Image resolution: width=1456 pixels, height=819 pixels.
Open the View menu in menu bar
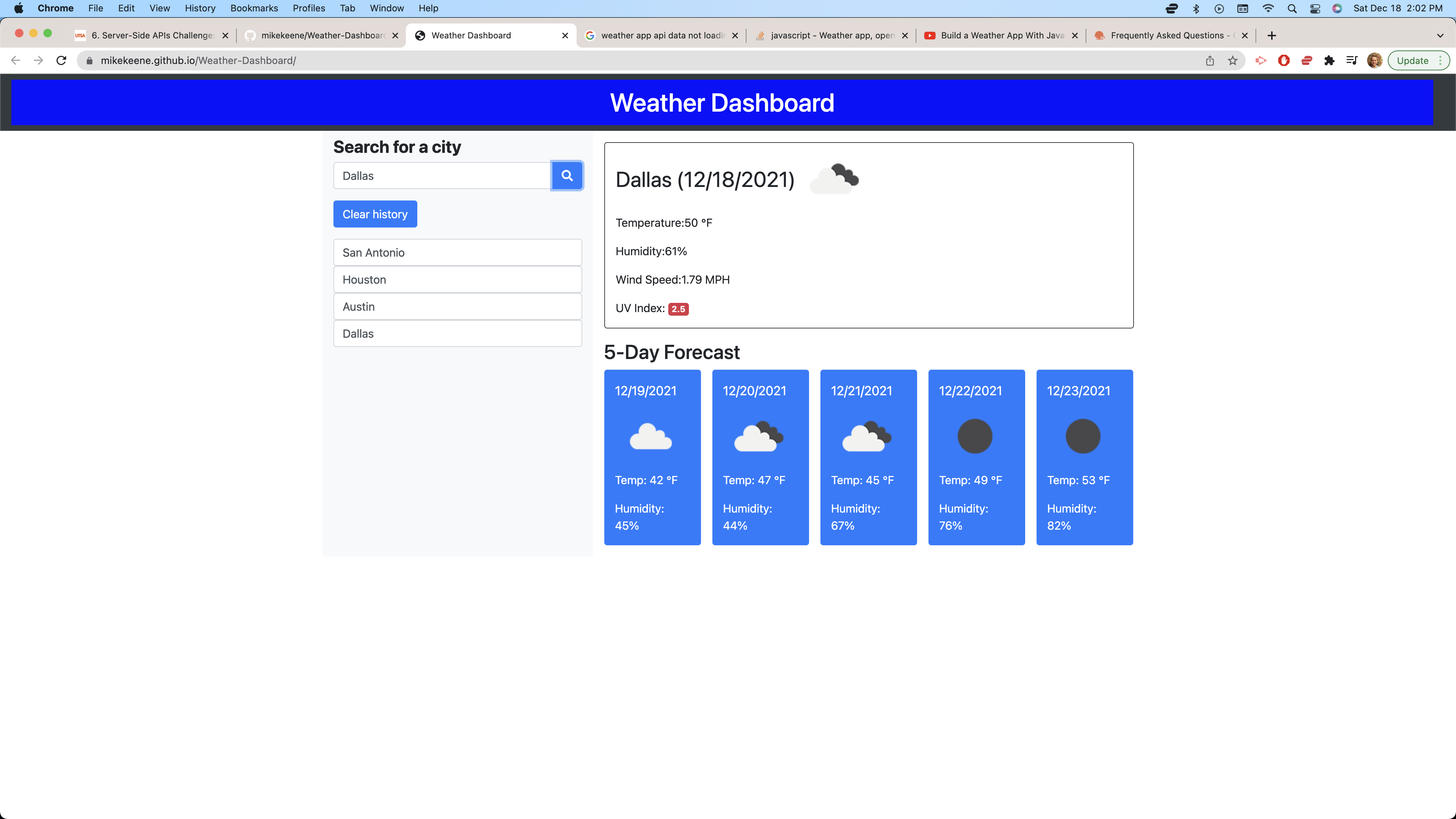click(x=159, y=8)
